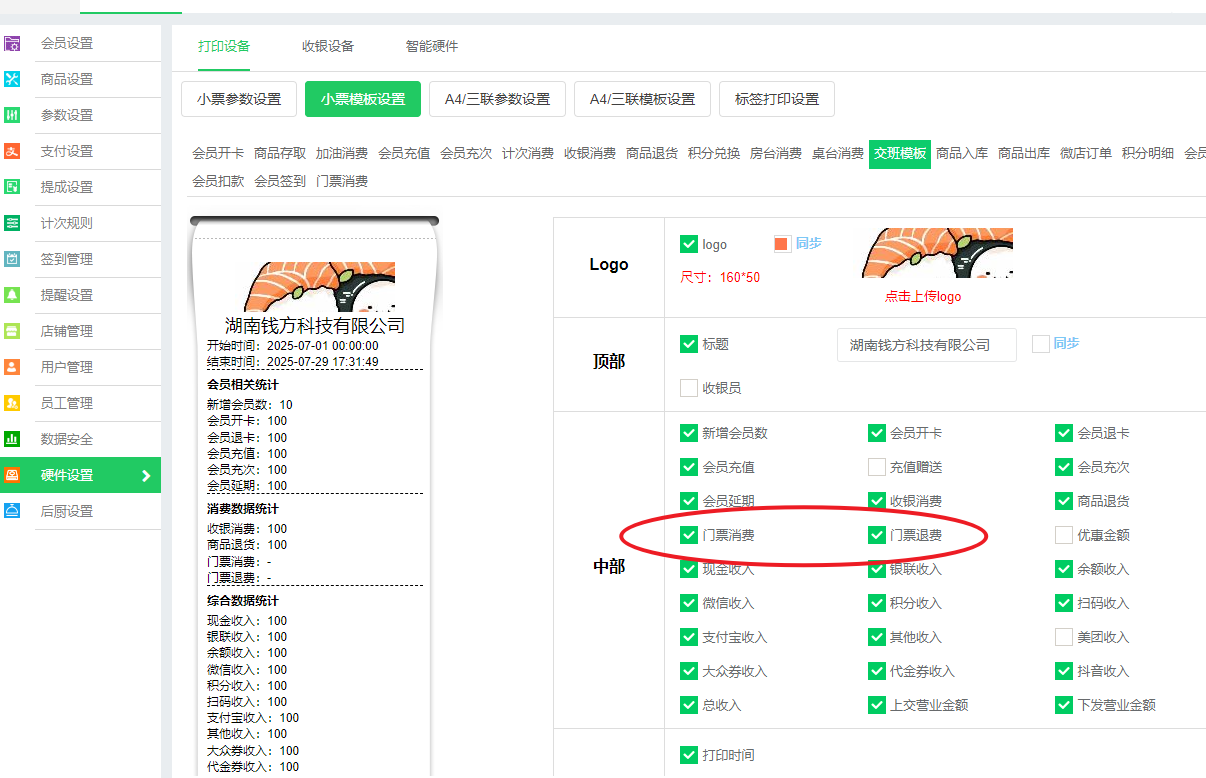Open the 用户管理 sidebar section

click(x=66, y=367)
